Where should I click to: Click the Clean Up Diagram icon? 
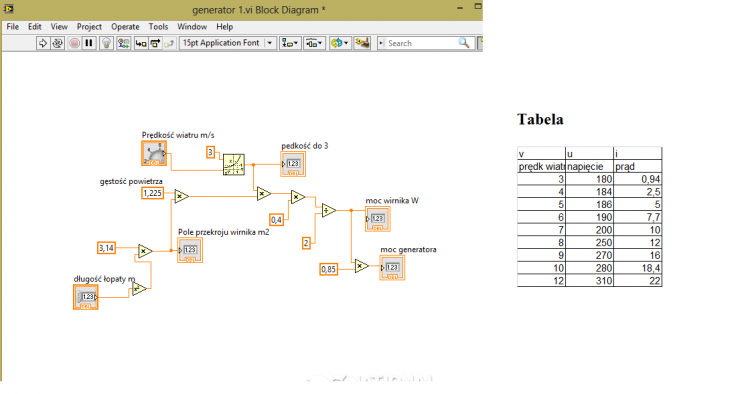pos(362,43)
